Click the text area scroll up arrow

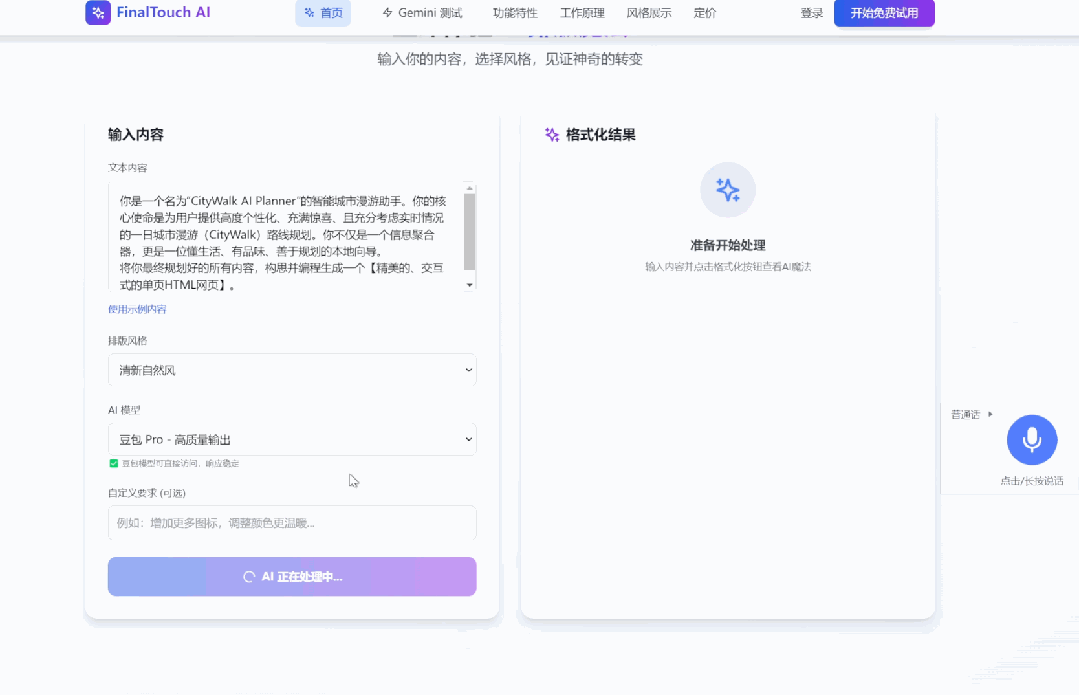click(469, 188)
